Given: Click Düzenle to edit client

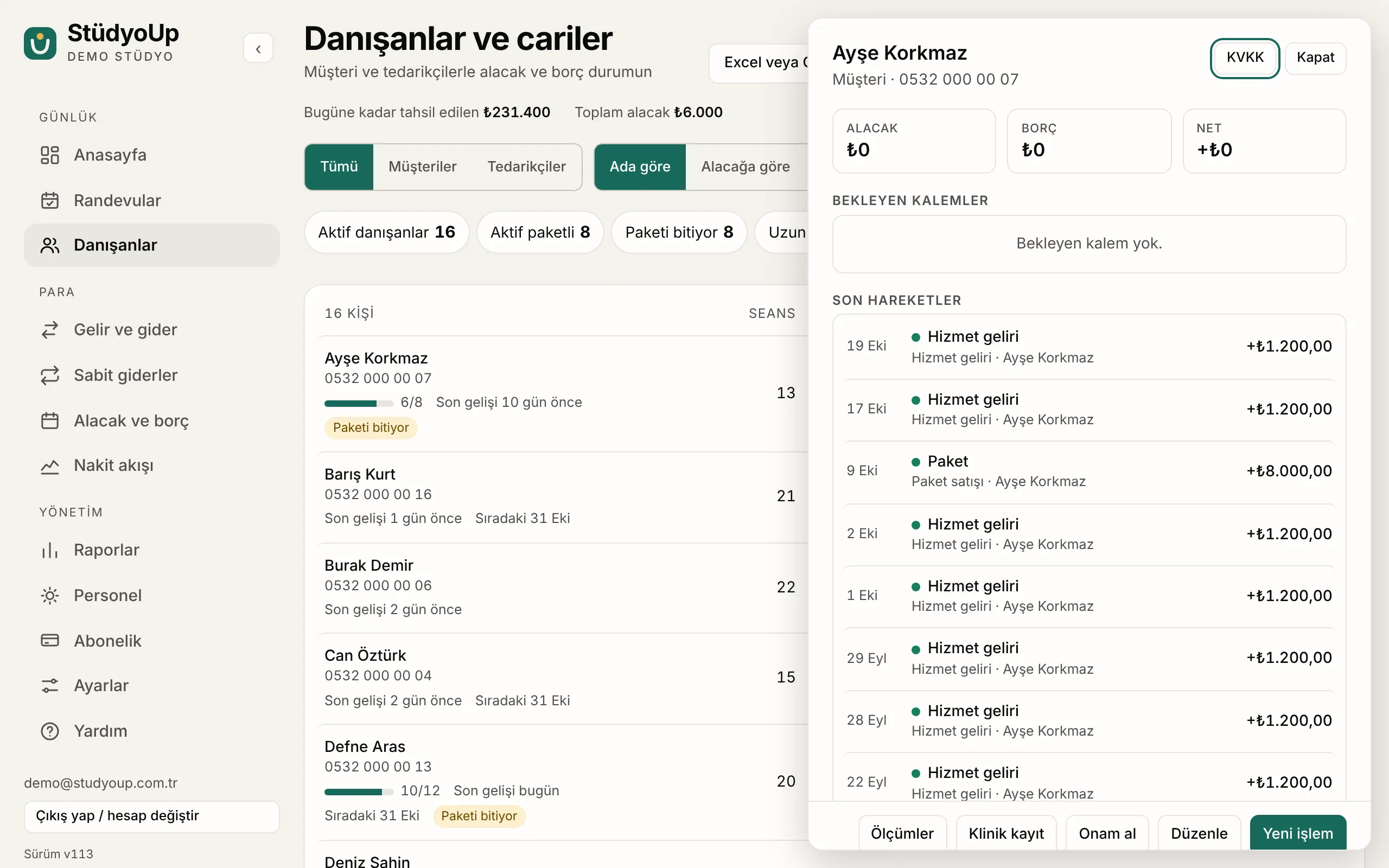Looking at the screenshot, I should click(x=1199, y=832).
